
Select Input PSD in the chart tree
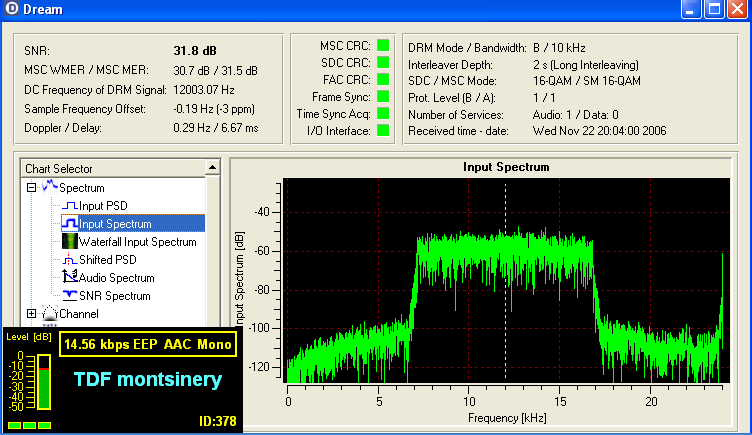[103, 206]
